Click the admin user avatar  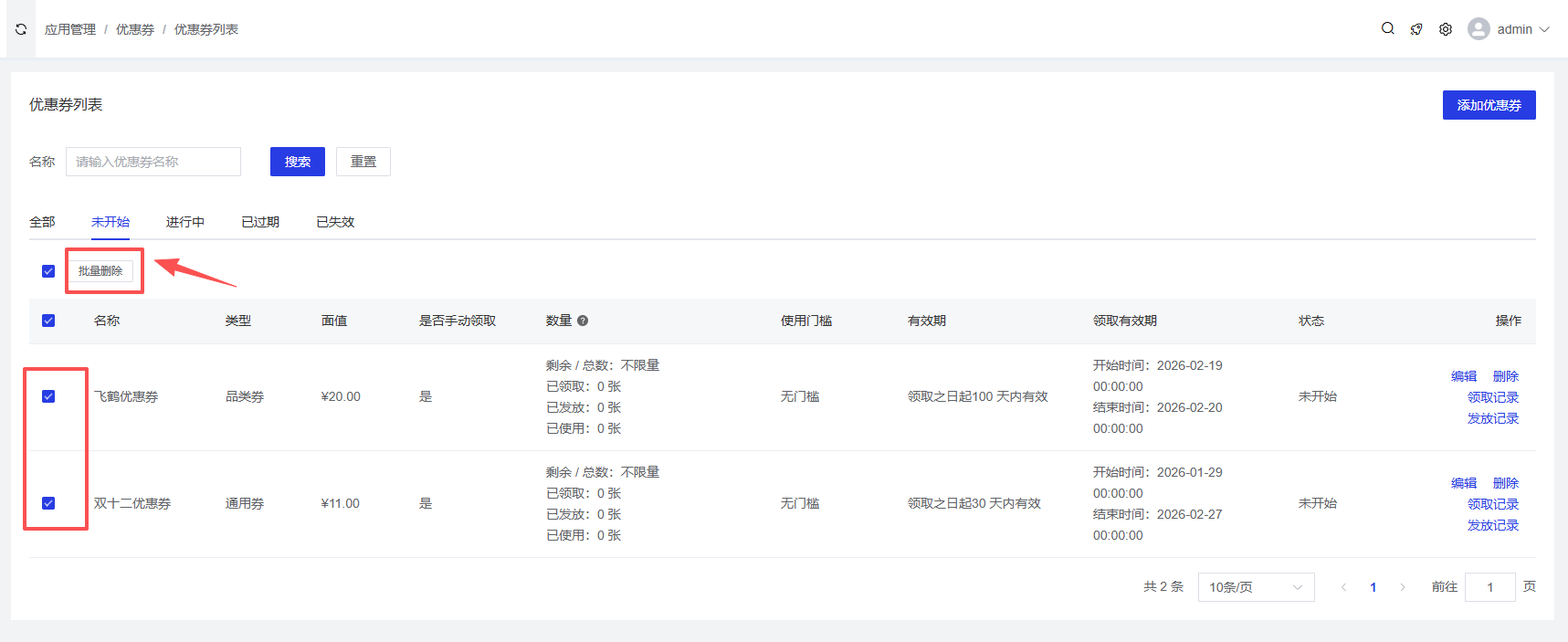tap(1479, 29)
